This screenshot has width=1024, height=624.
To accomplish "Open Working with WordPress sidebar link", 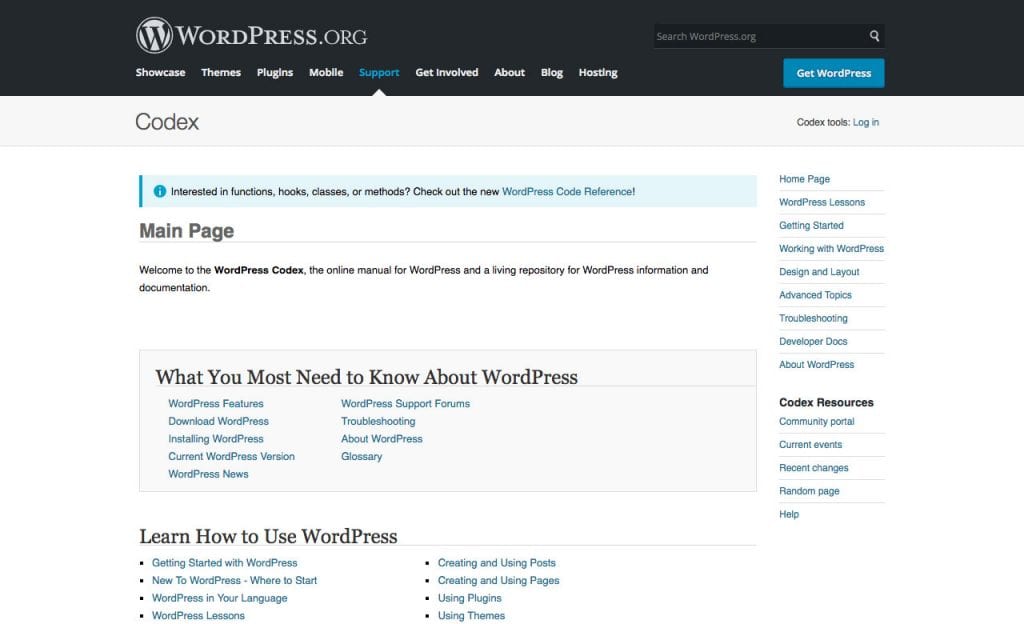I will (x=831, y=249).
